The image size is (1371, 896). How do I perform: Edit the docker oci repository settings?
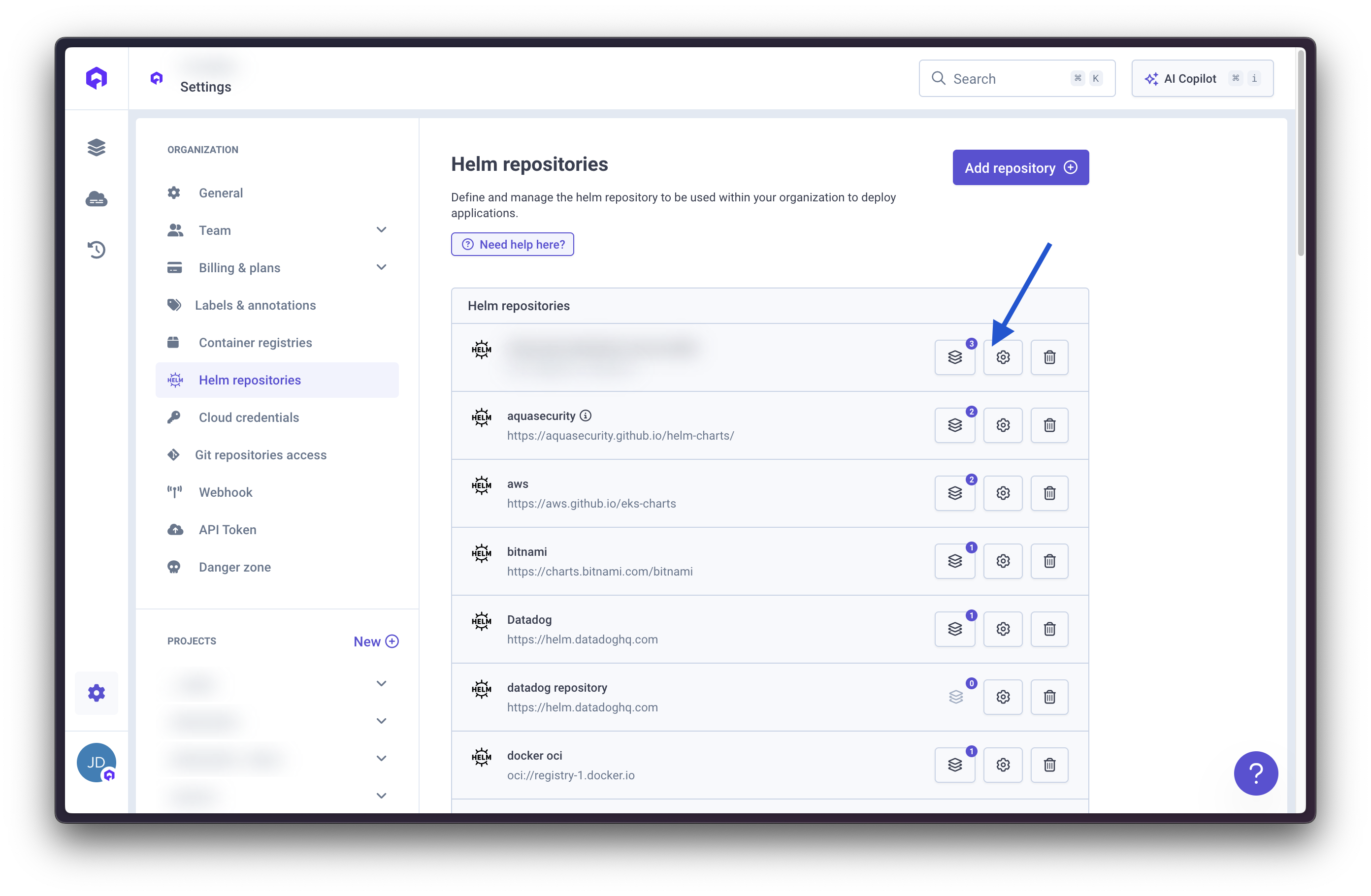tap(1002, 765)
